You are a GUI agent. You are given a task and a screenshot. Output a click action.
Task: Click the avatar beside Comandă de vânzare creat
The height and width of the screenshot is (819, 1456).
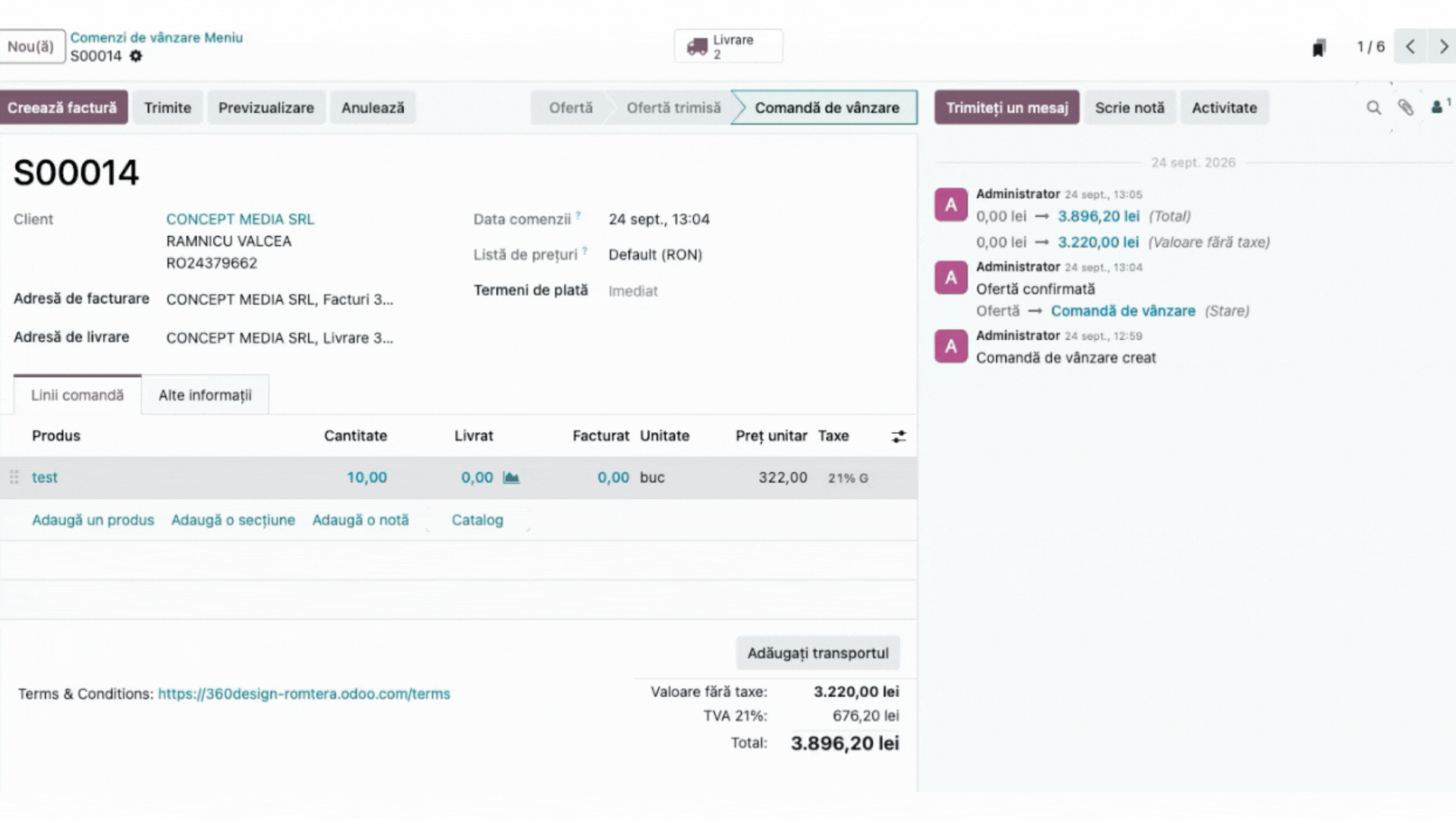951,347
